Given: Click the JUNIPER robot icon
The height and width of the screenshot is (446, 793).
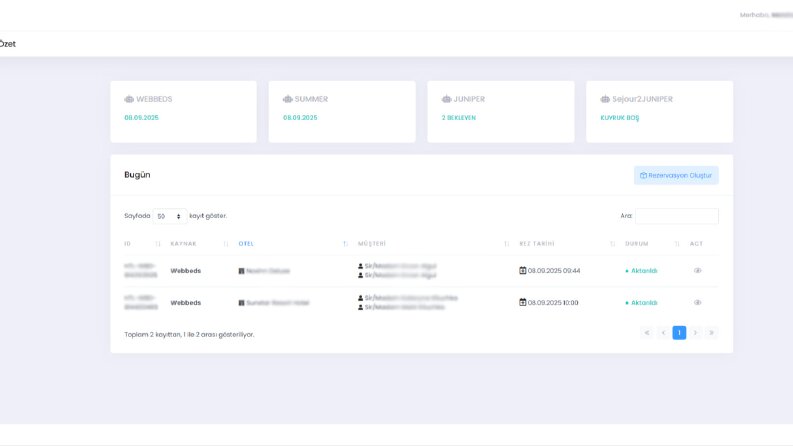Looking at the screenshot, I should point(447,99).
